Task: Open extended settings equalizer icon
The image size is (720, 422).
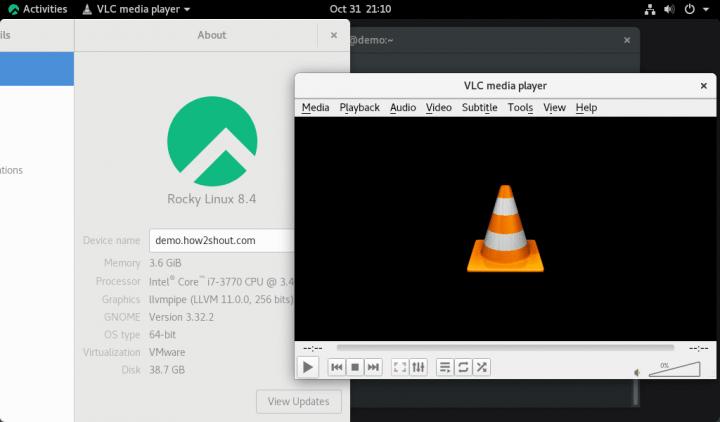Action: pos(418,367)
